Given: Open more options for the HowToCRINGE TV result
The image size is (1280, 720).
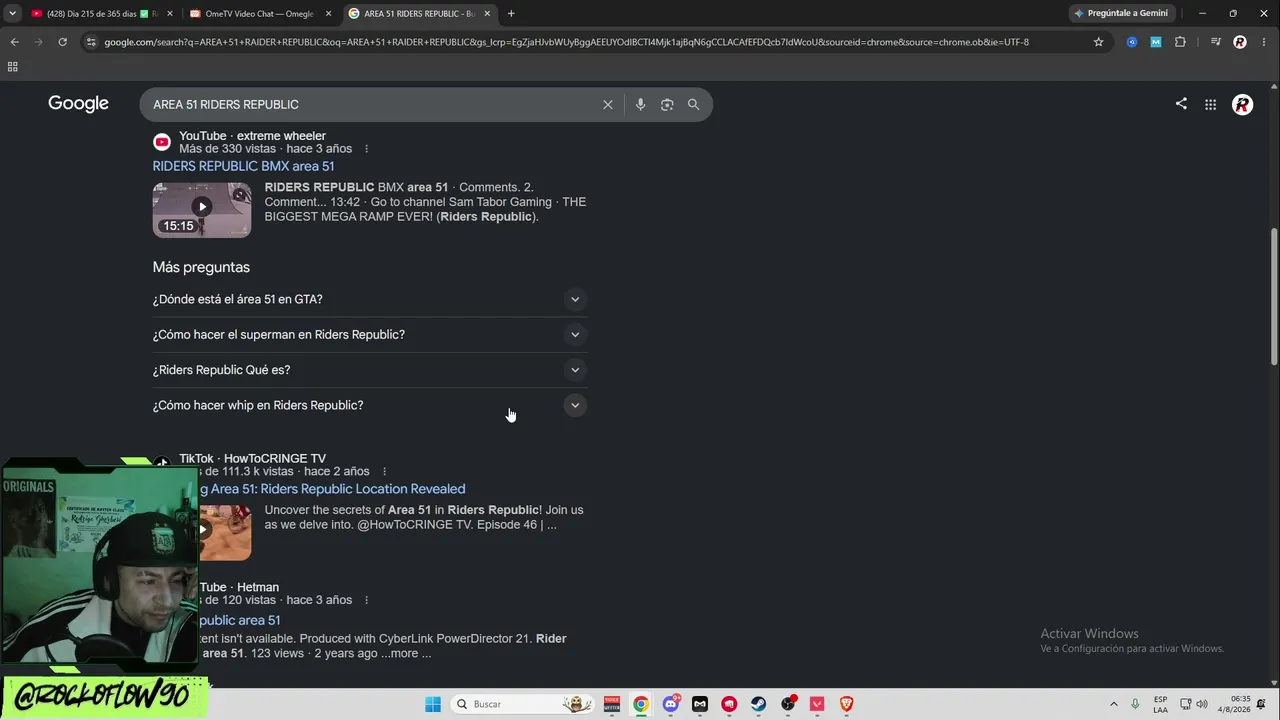Looking at the screenshot, I should tap(384, 472).
